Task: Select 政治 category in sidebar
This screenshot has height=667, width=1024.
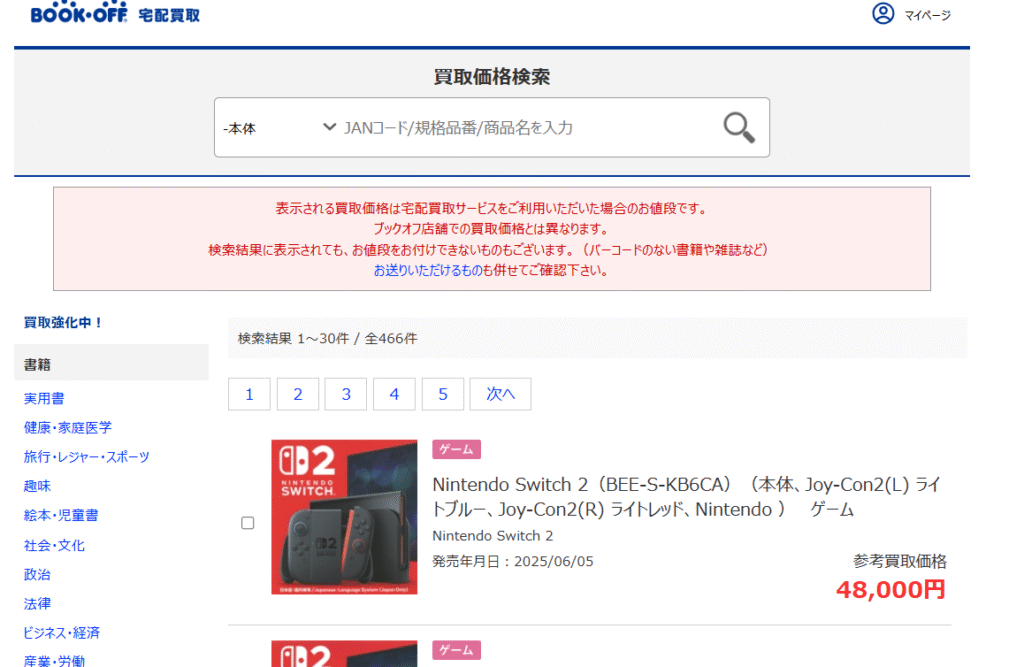Action: click(x=37, y=575)
